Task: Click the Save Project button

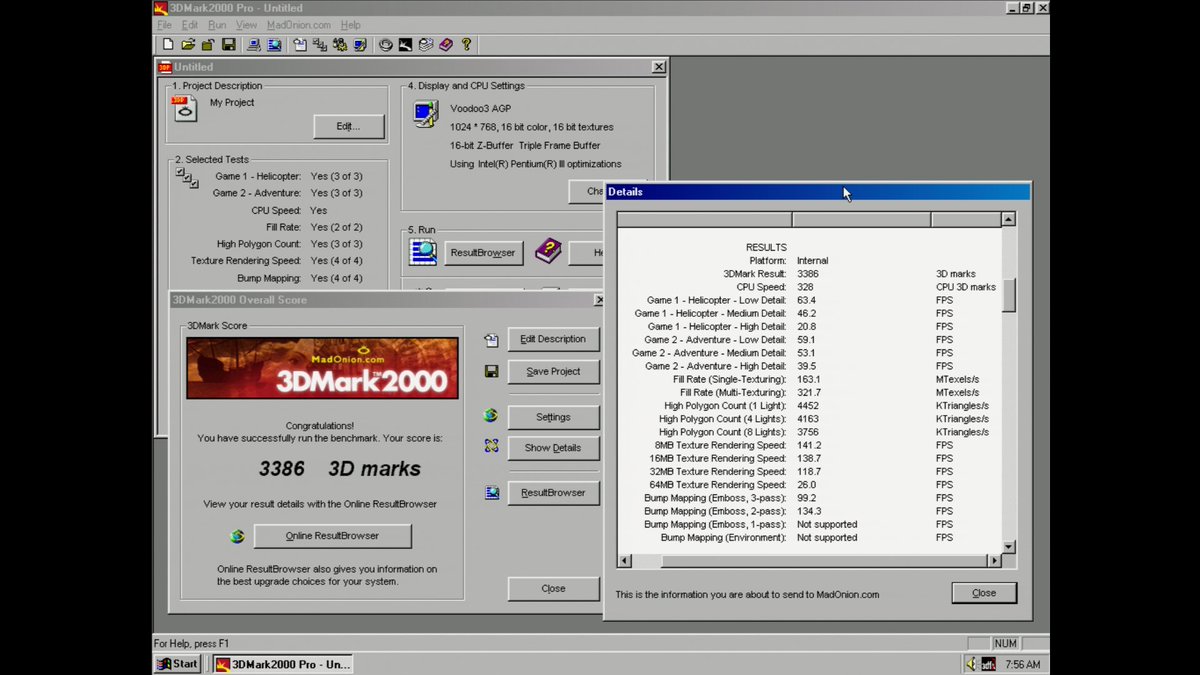Action: click(553, 371)
